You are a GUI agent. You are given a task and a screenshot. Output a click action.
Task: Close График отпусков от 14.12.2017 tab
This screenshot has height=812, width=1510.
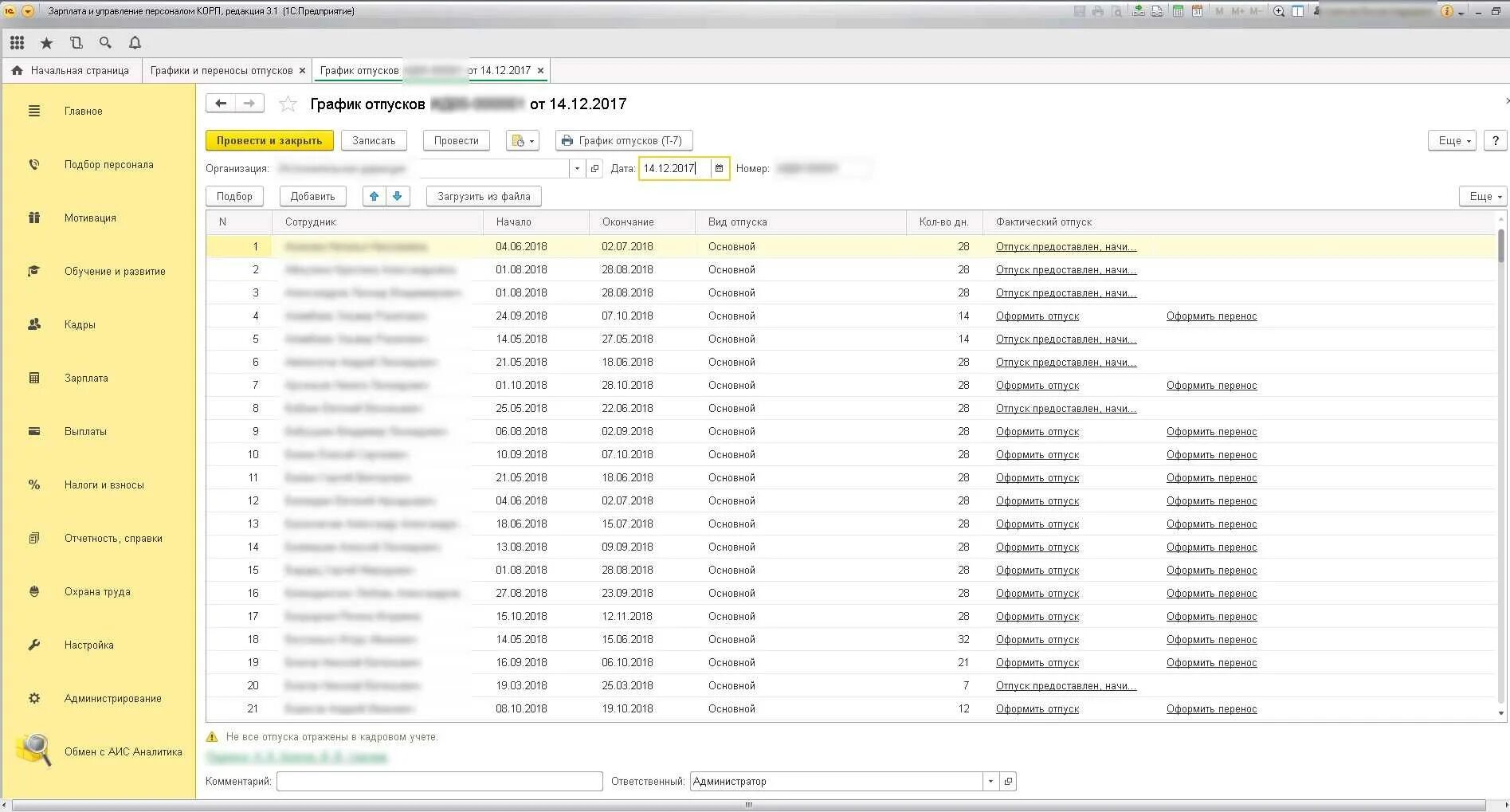540,71
